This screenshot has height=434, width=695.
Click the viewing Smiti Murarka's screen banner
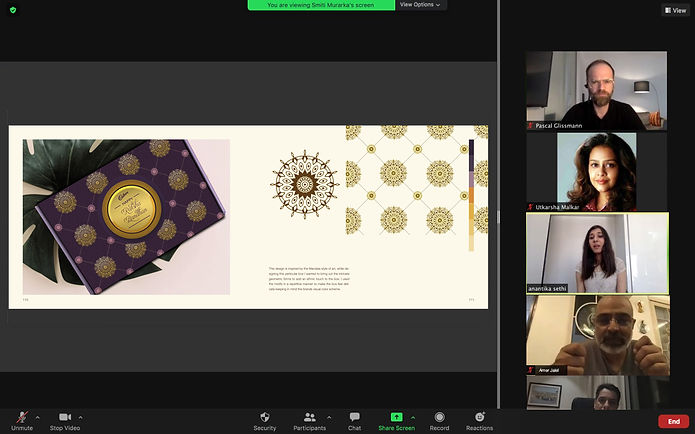[321, 5]
